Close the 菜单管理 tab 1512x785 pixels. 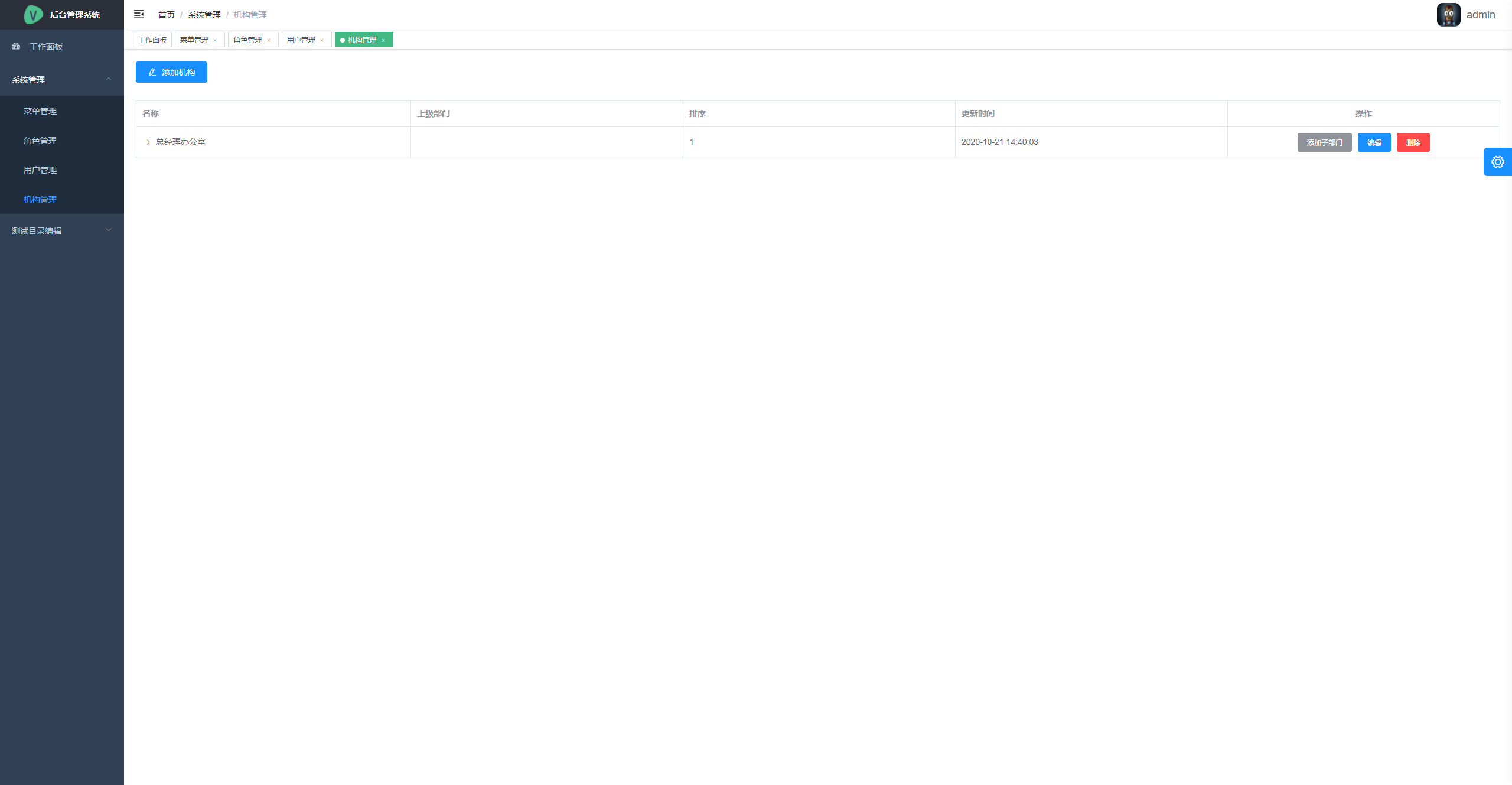216,40
